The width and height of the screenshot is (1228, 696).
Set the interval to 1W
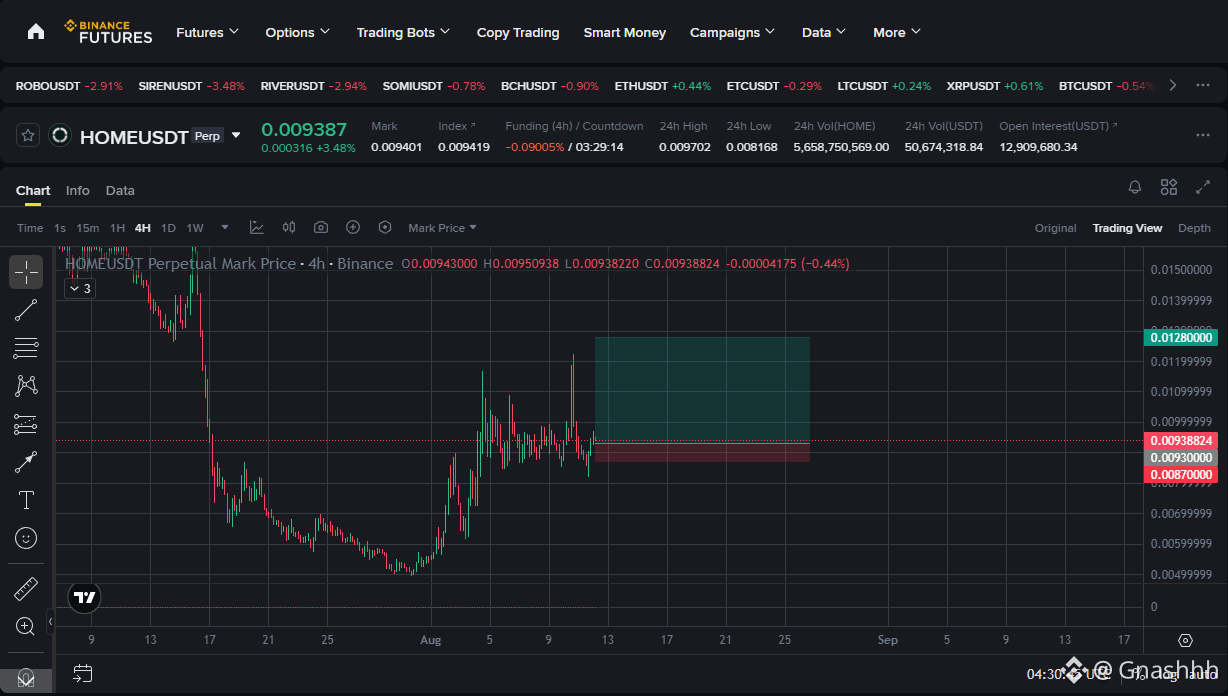coord(195,228)
